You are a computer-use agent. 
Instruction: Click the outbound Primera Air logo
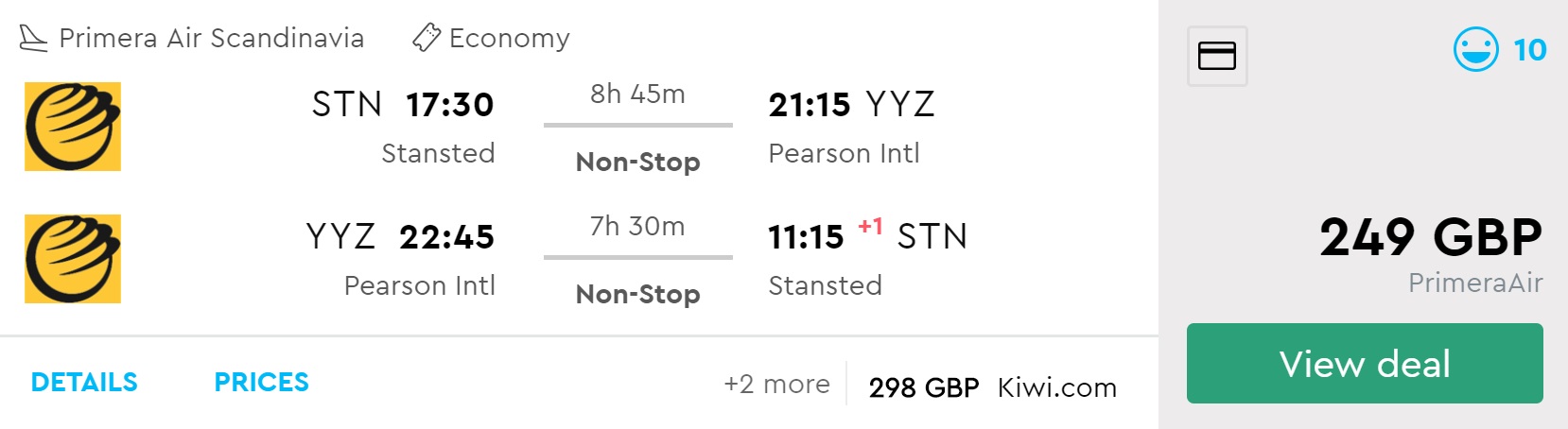(x=73, y=127)
